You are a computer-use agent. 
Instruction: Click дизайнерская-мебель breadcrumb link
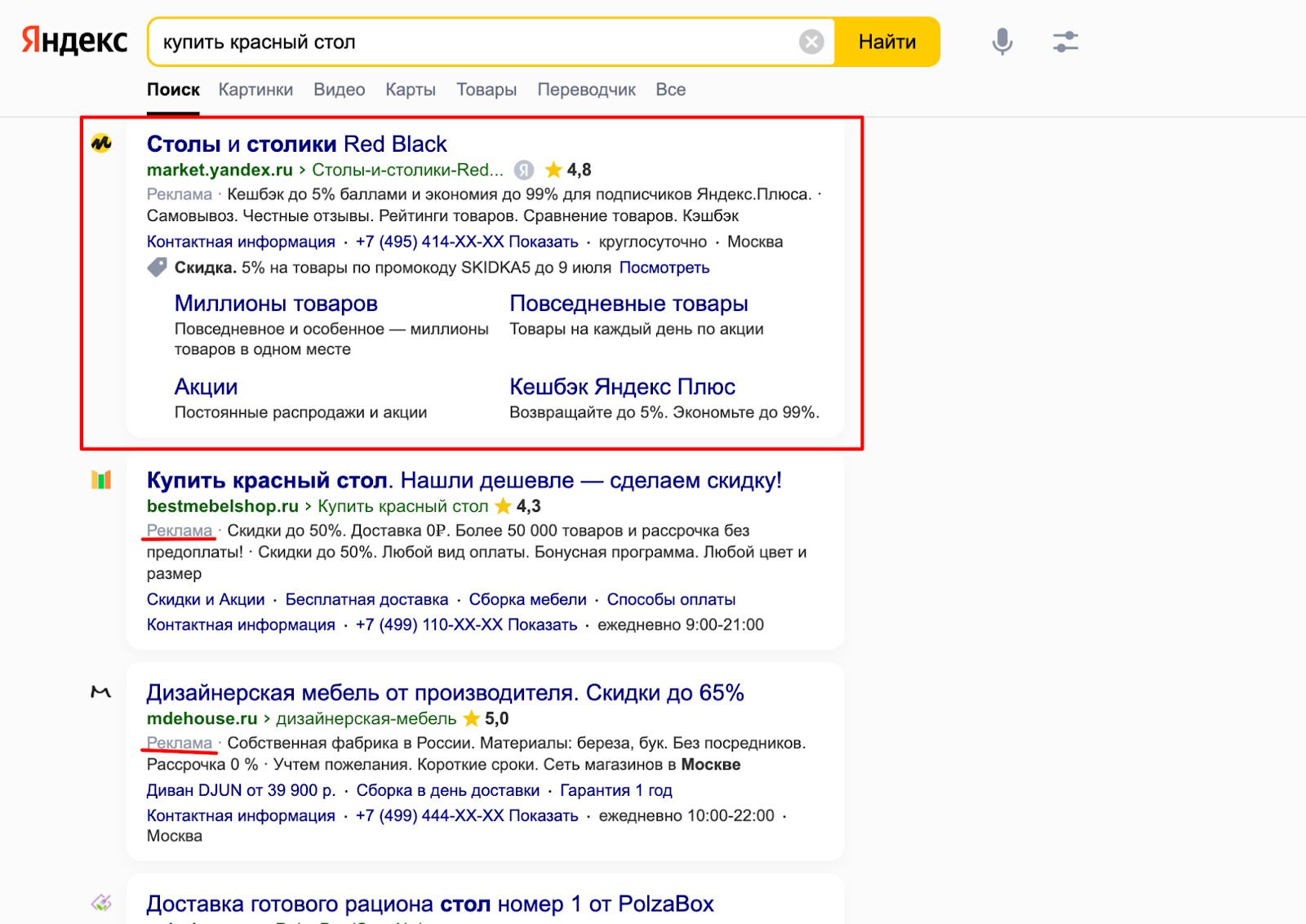[x=366, y=718]
